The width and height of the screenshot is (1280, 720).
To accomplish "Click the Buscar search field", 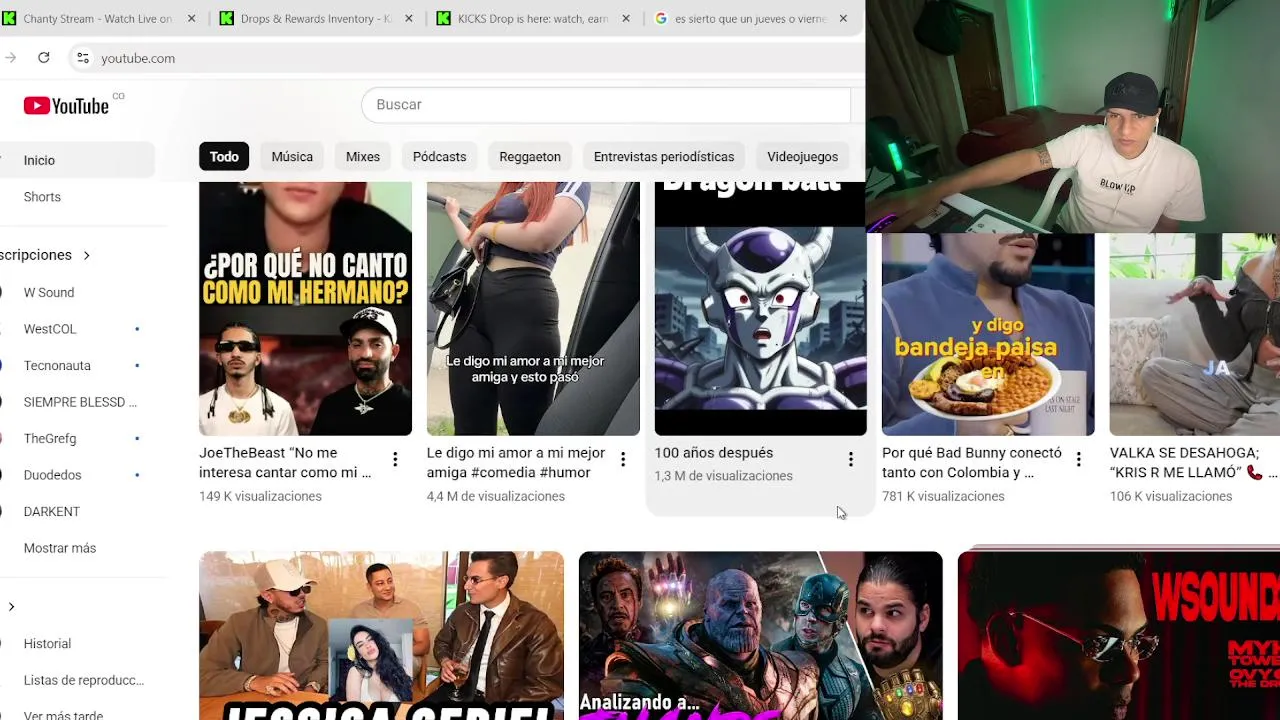I will tap(606, 105).
